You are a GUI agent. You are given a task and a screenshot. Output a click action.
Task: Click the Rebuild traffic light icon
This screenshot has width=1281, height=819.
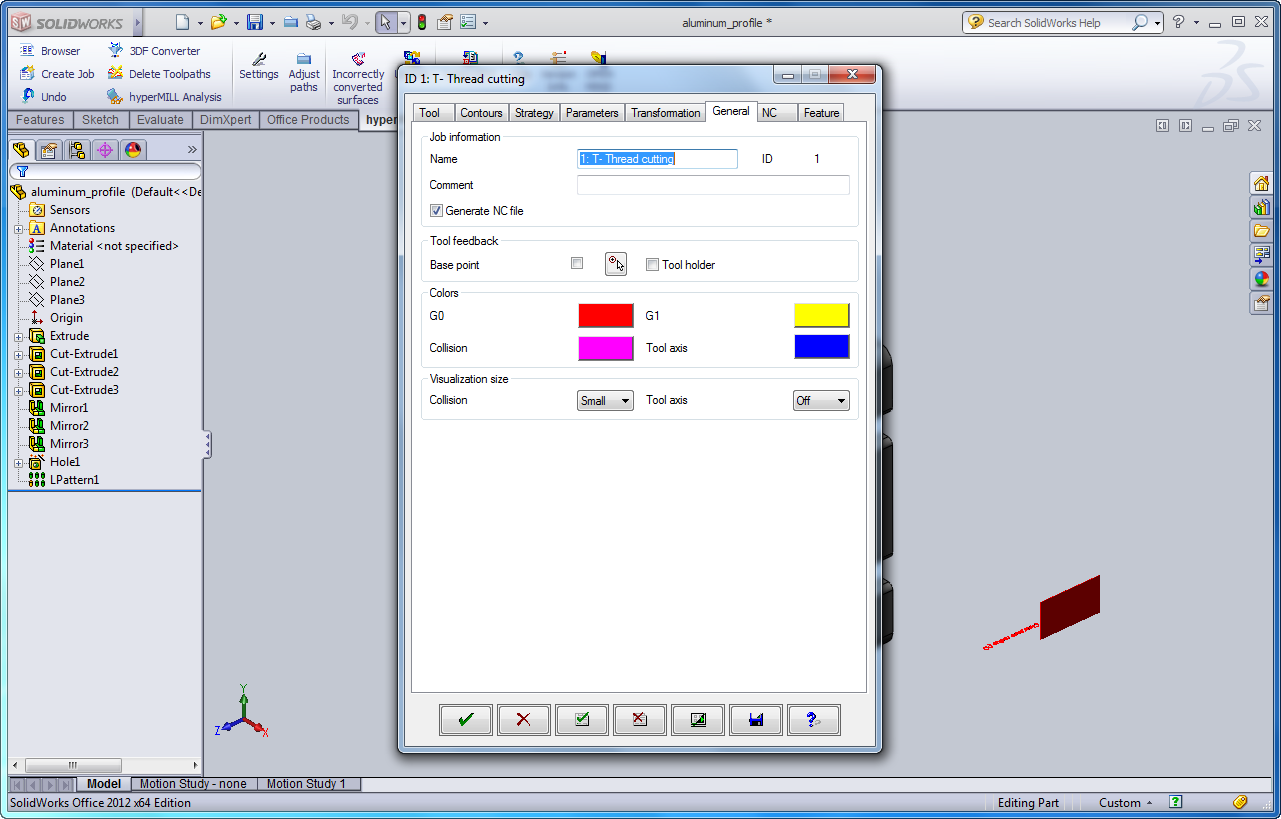coord(422,22)
